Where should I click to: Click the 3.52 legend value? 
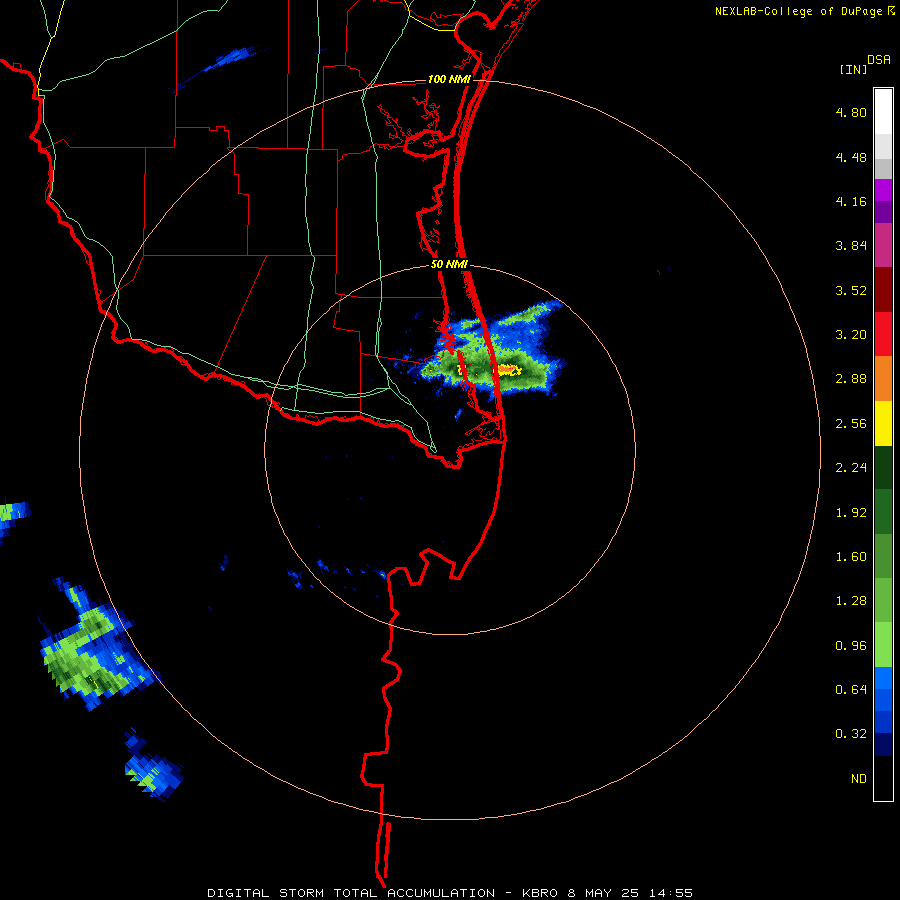tap(851, 290)
